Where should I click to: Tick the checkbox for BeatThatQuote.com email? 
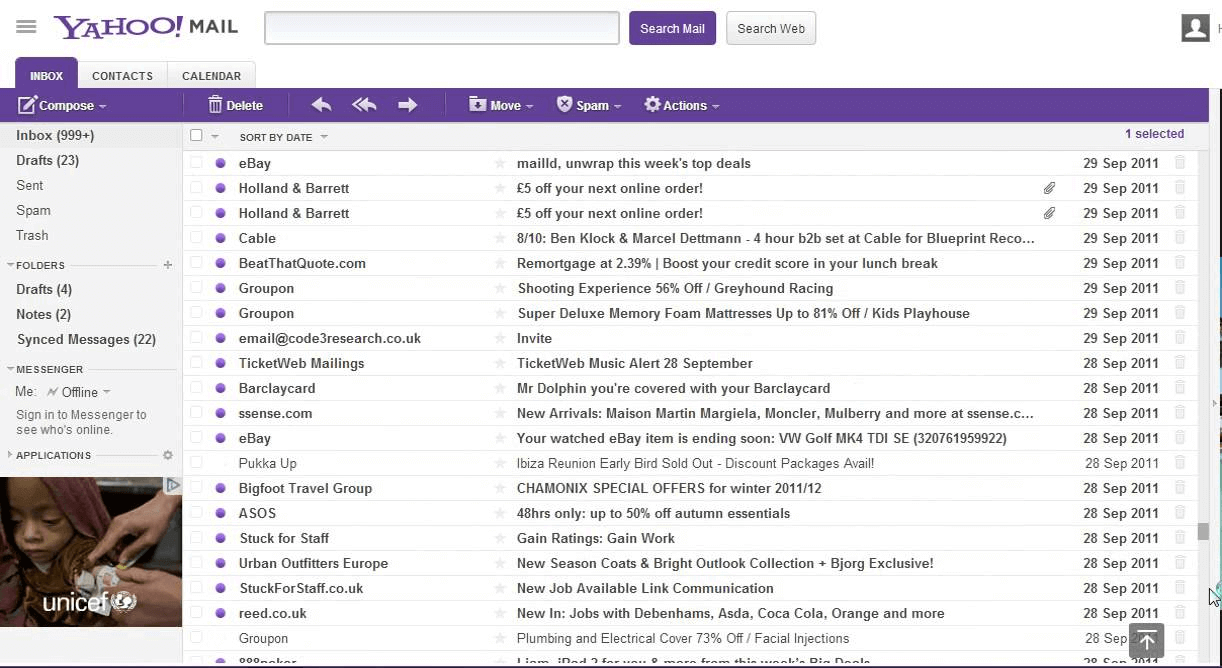(x=196, y=263)
